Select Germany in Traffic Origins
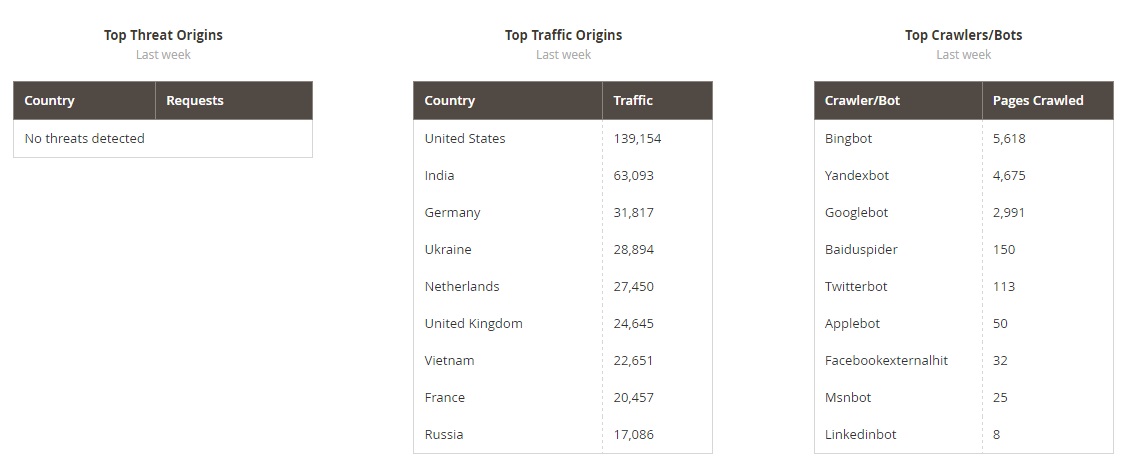The height and width of the screenshot is (475, 1135). pyautogui.click(x=453, y=212)
